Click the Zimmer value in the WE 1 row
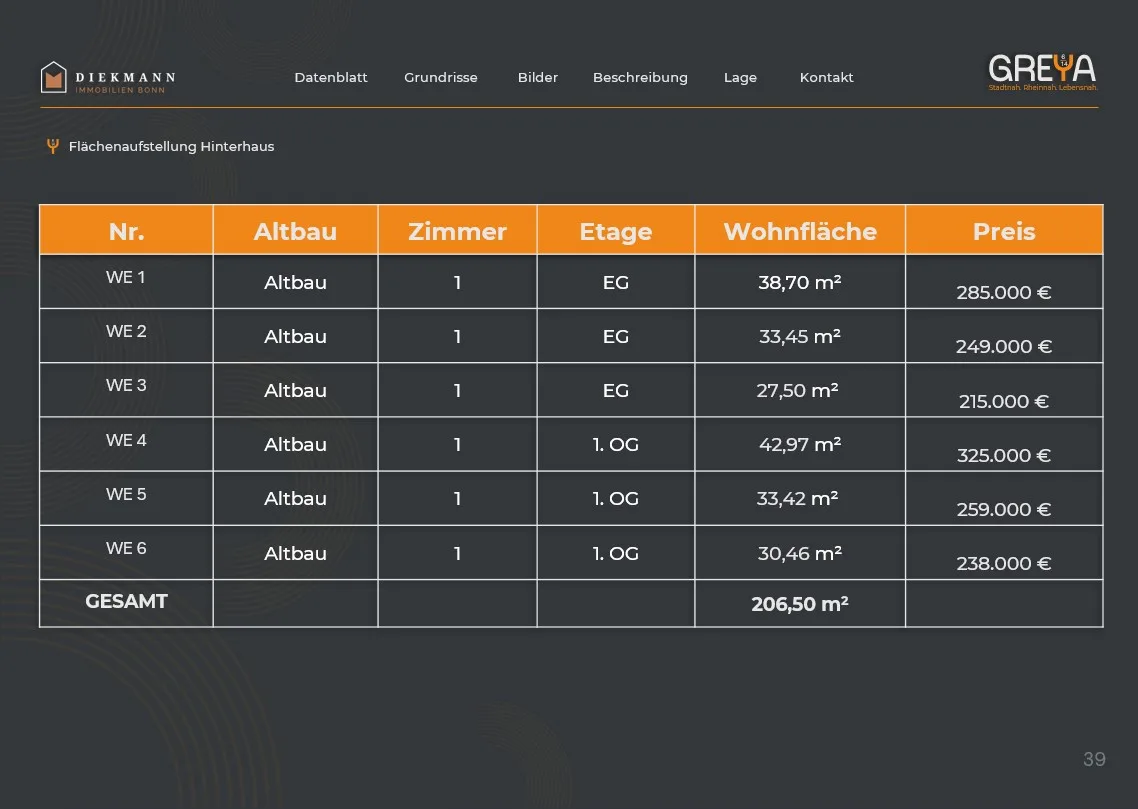The width and height of the screenshot is (1138, 809). click(457, 282)
